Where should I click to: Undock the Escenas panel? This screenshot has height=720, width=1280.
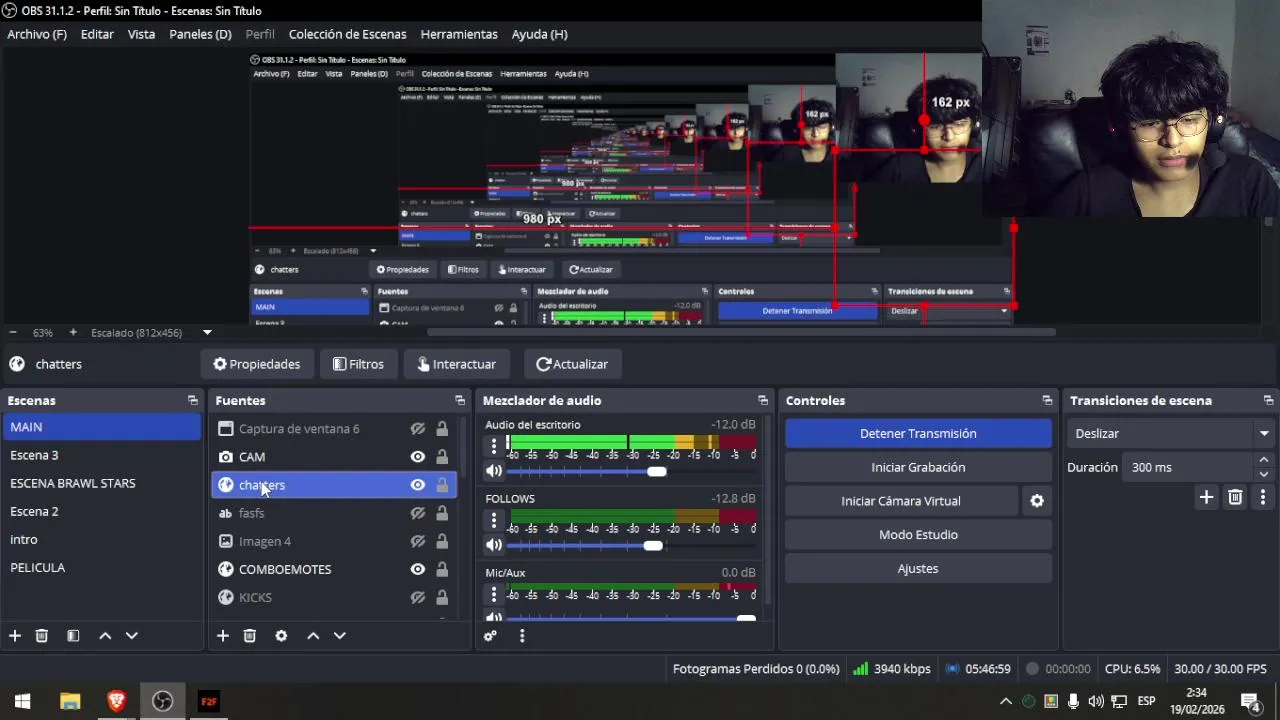[x=193, y=400]
